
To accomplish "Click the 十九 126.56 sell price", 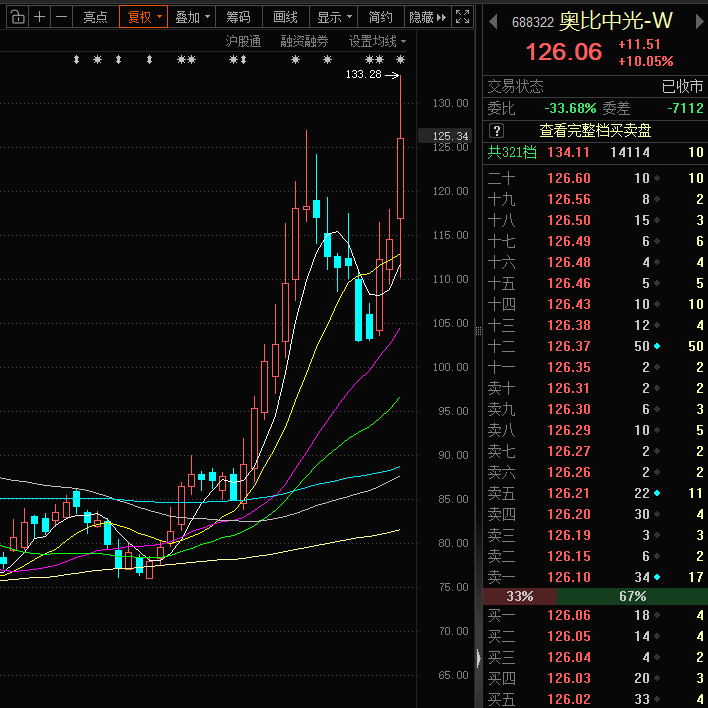I will click(x=569, y=199).
